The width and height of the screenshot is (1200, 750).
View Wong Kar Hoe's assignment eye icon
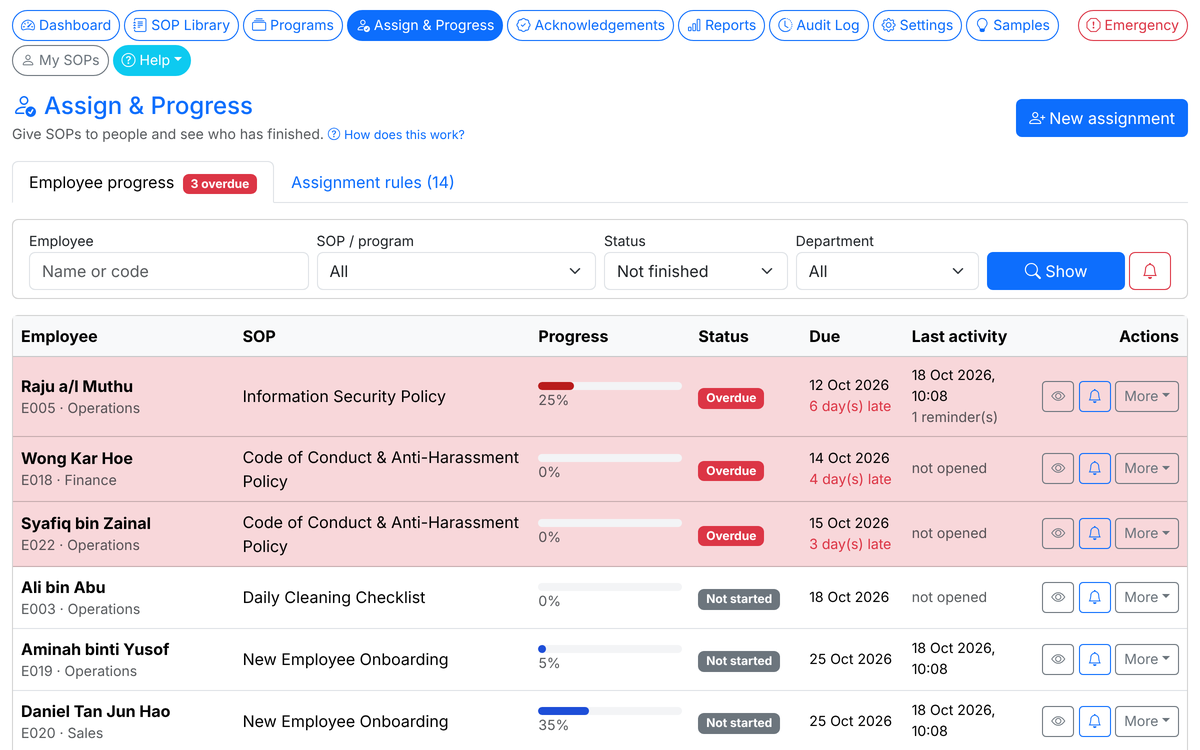[x=1058, y=468]
